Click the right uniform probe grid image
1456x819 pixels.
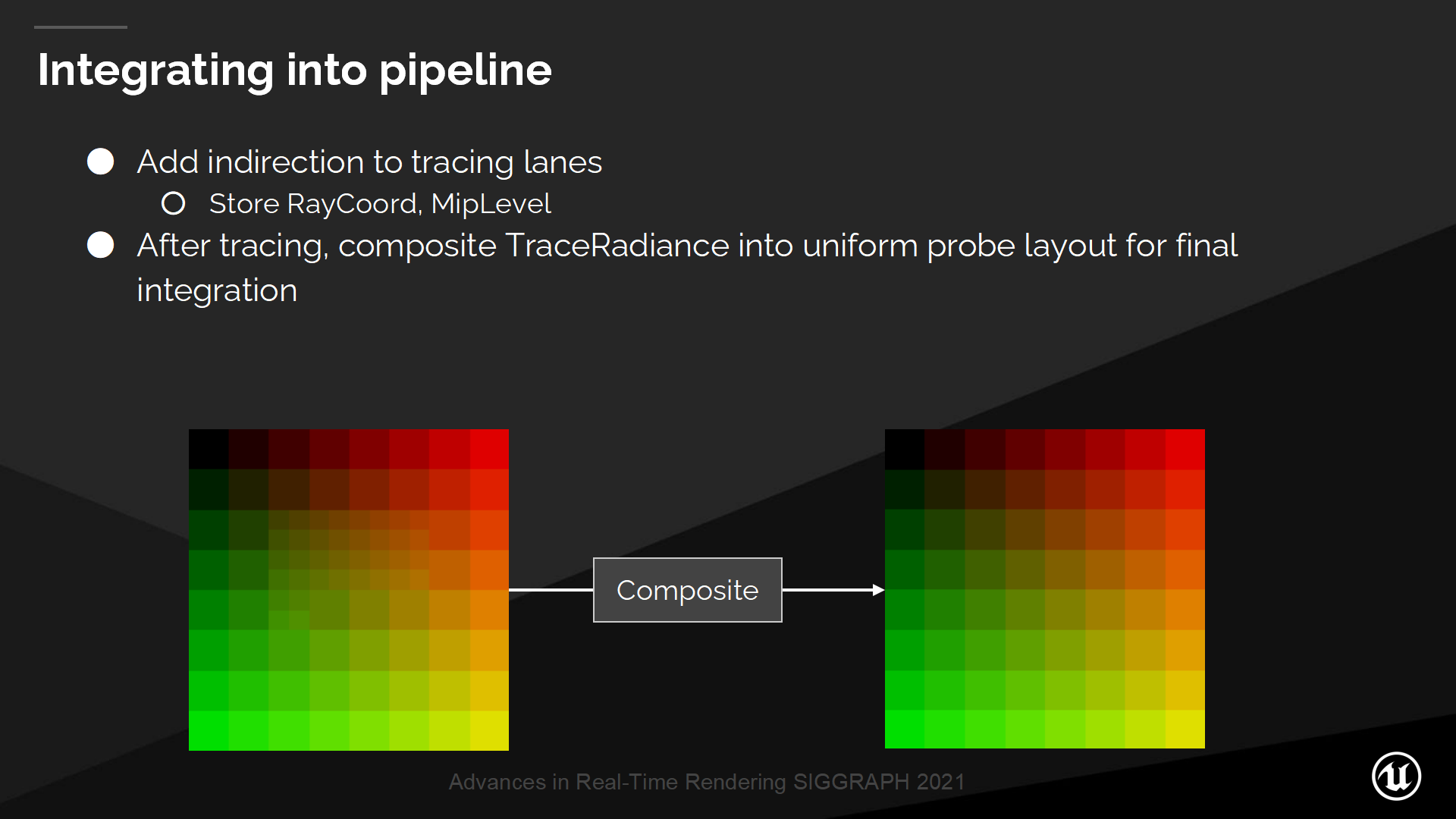point(1045,589)
